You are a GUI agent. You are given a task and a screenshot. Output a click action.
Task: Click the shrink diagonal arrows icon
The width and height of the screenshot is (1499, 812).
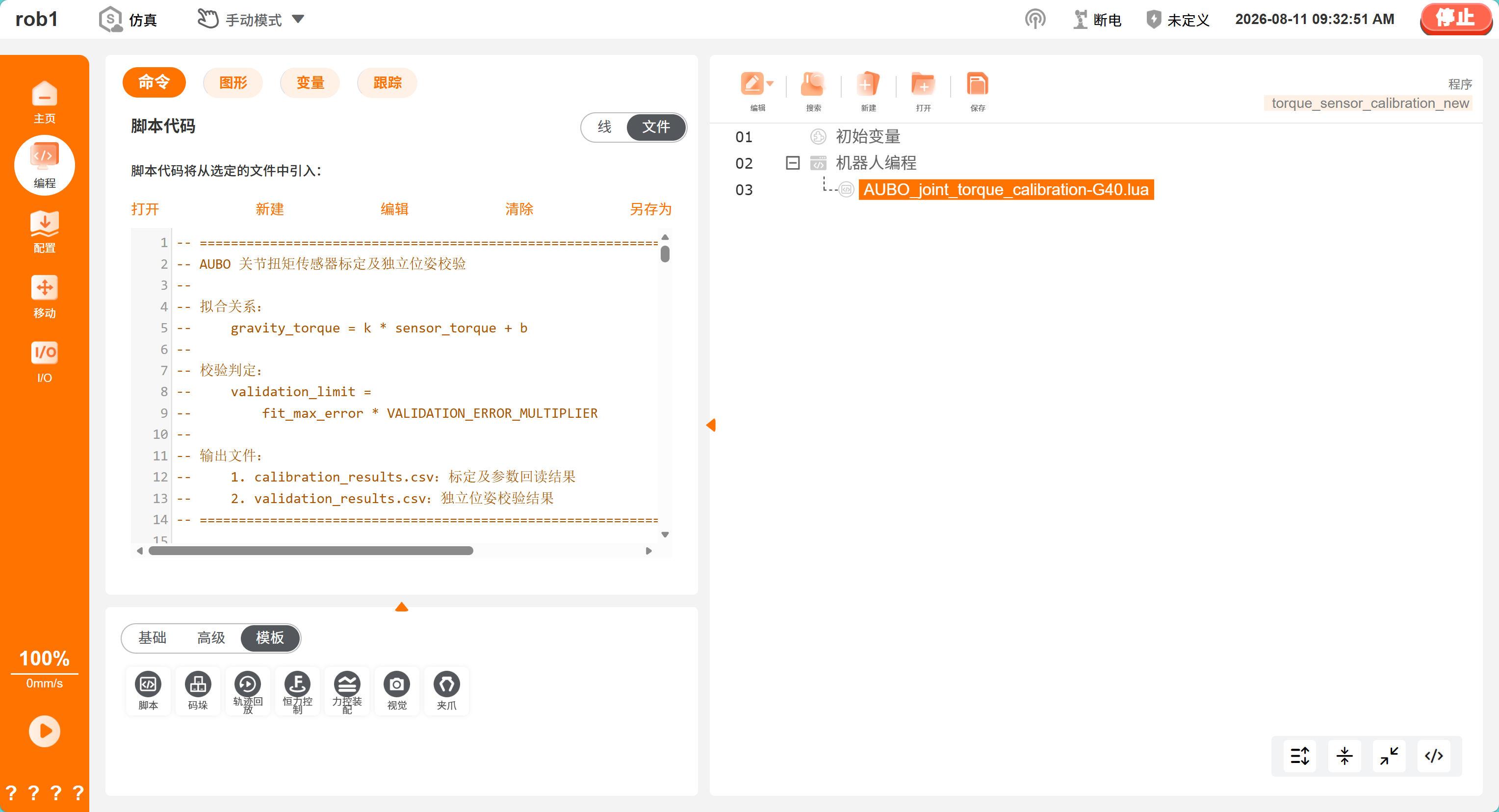(1389, 756)
